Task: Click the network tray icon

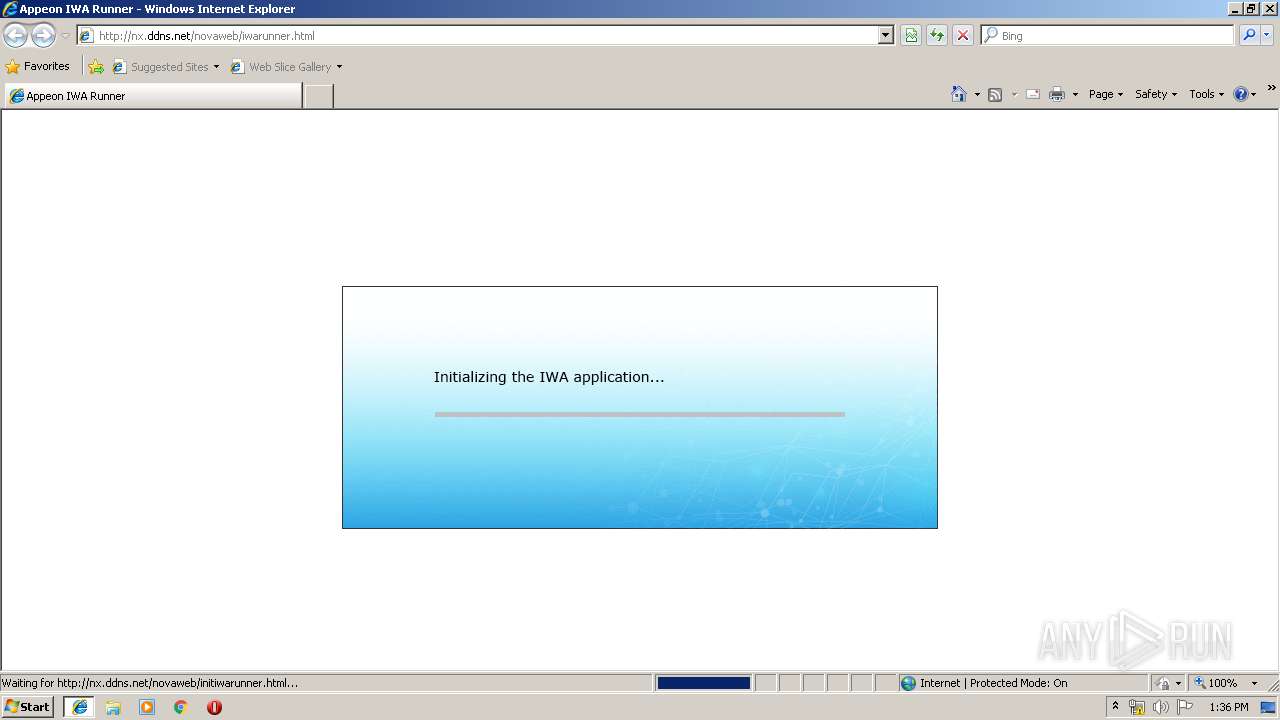Action: click(1137, 707)
